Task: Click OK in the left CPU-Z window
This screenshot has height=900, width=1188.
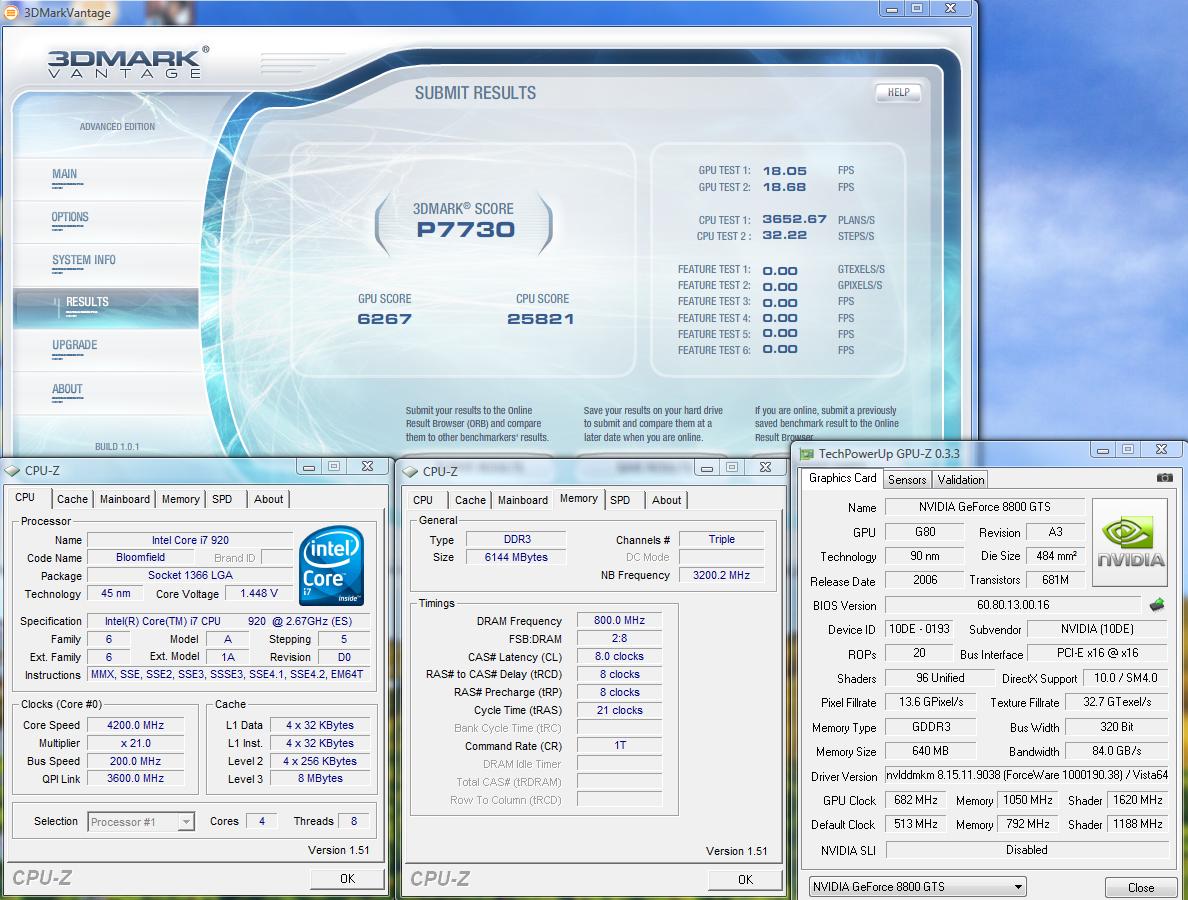Action: 347,879
